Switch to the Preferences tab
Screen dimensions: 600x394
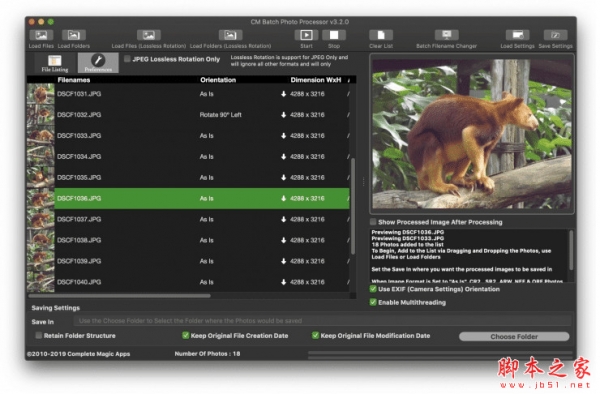98,63
